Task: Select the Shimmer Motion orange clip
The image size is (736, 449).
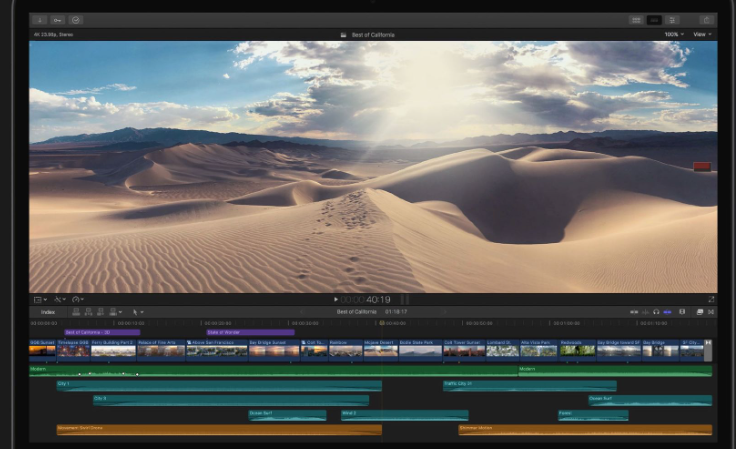Action: click(x=585, y=430)
